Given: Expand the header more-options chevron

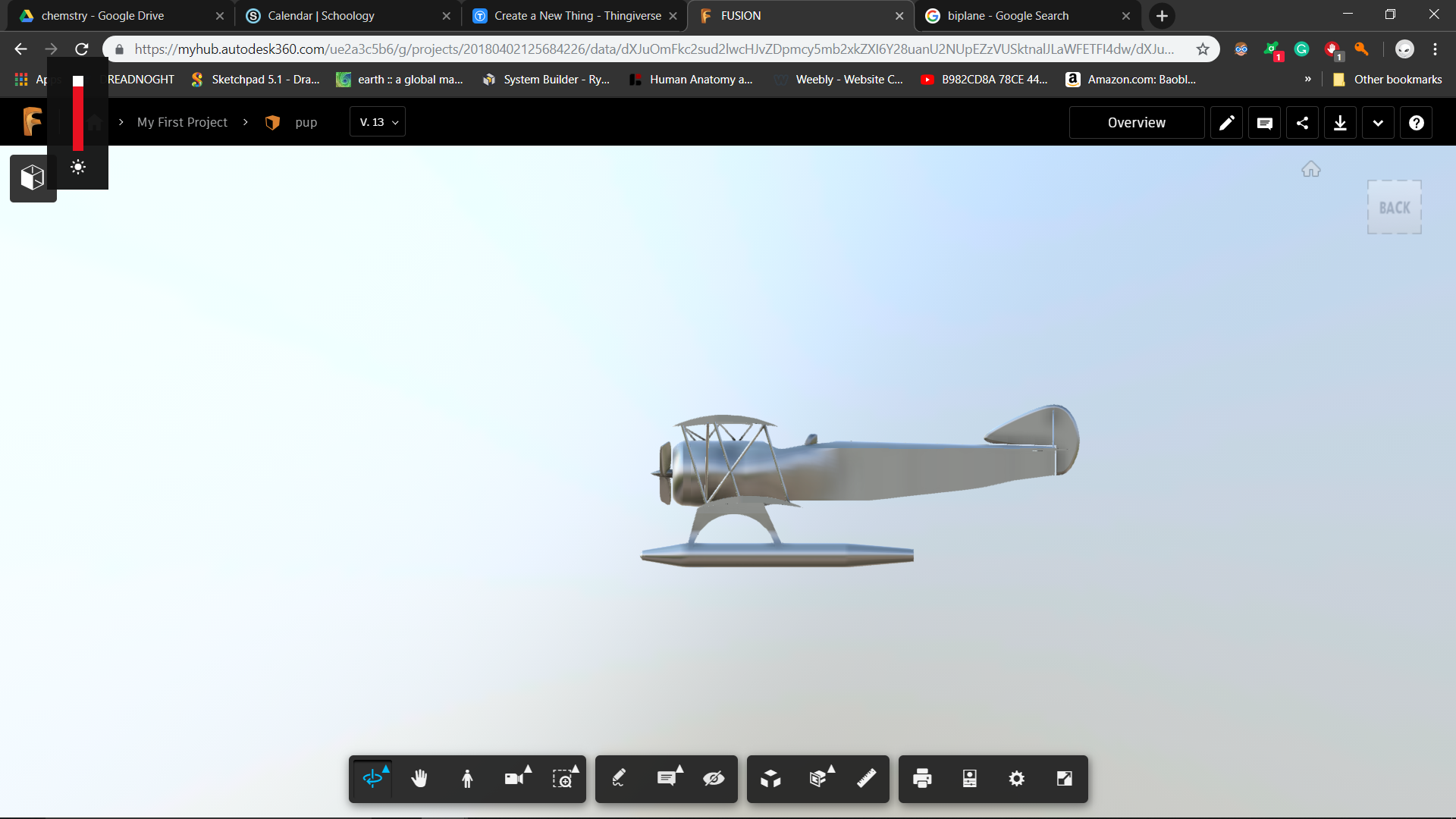Looking at the screenshot, I should (x=1379, y=123).
